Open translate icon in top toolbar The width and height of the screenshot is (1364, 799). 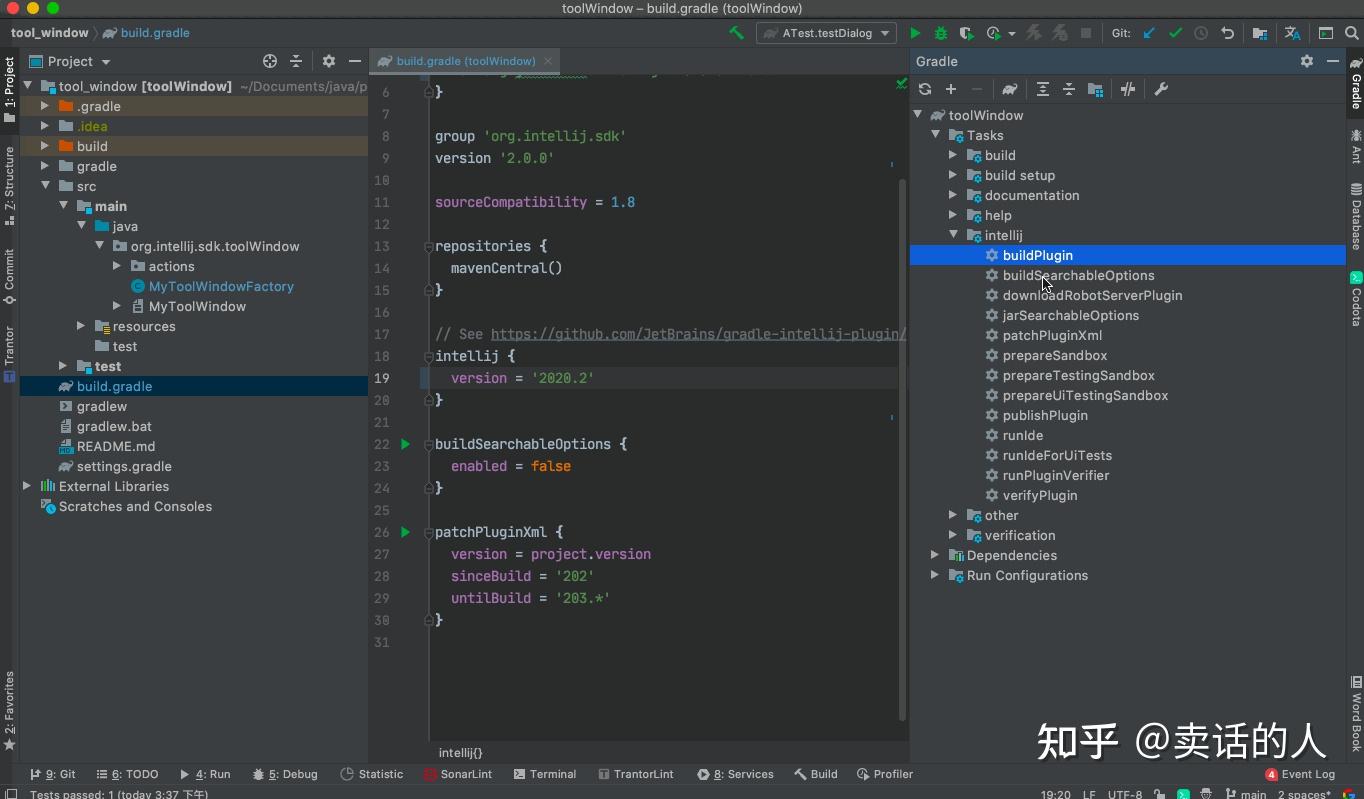coord(1292,33)
